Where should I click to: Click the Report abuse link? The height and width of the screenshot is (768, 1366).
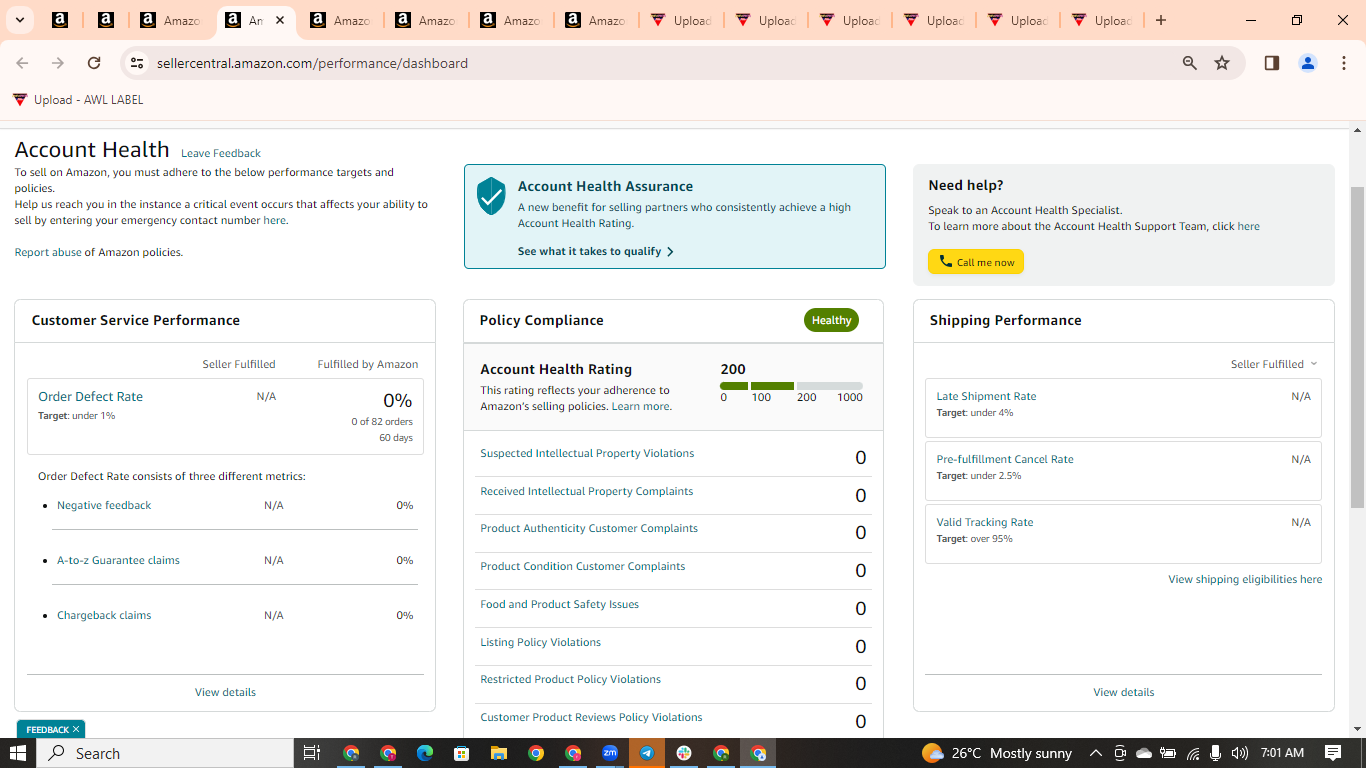click(x=48, y=252)
